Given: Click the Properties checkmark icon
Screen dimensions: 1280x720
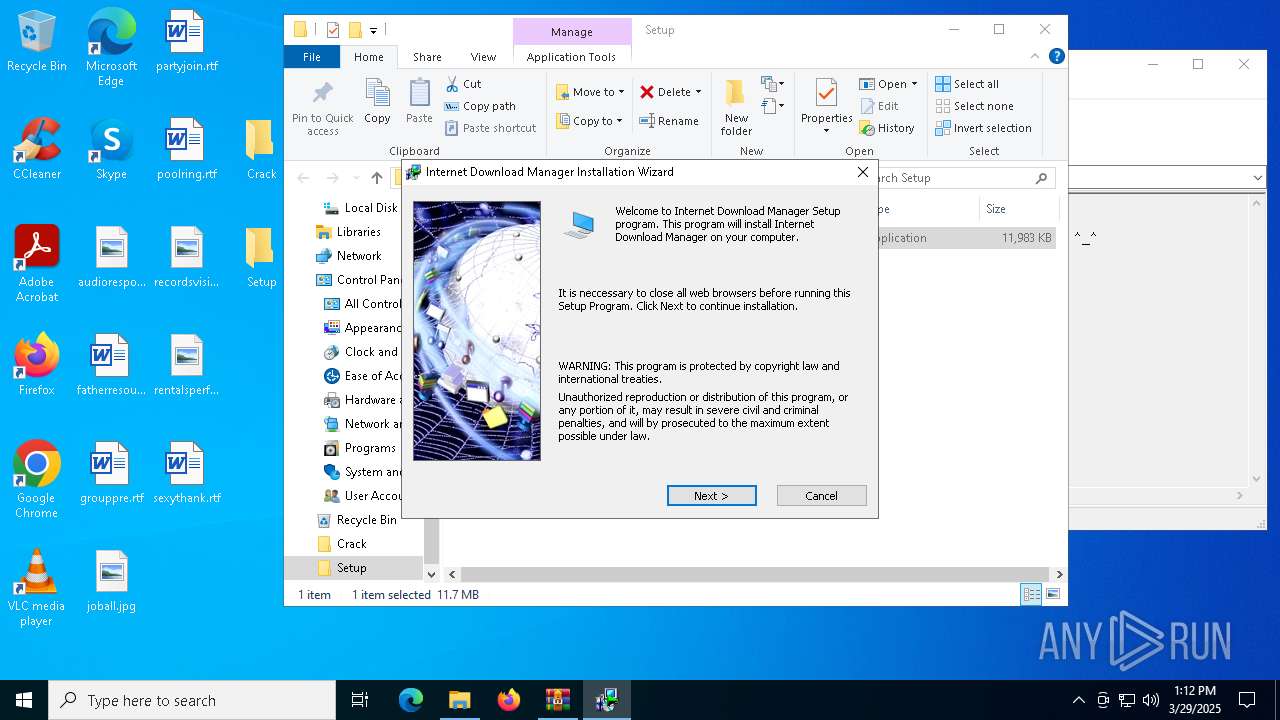Looking at the screenshot, I should pyautogui.click(x=826, y=94).
